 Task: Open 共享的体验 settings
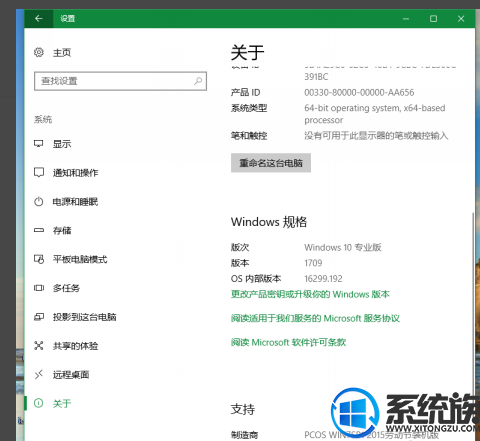pos(75,346)
